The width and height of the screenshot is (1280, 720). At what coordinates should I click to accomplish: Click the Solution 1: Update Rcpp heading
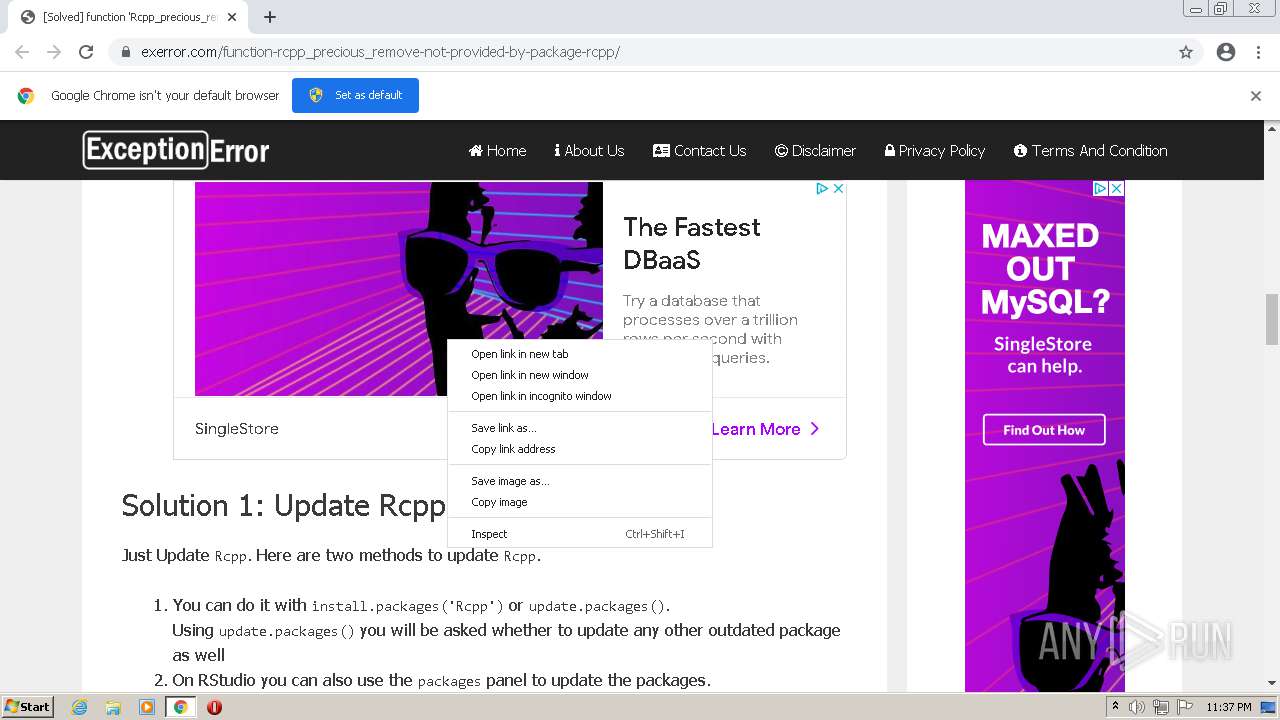pos(283,506)
